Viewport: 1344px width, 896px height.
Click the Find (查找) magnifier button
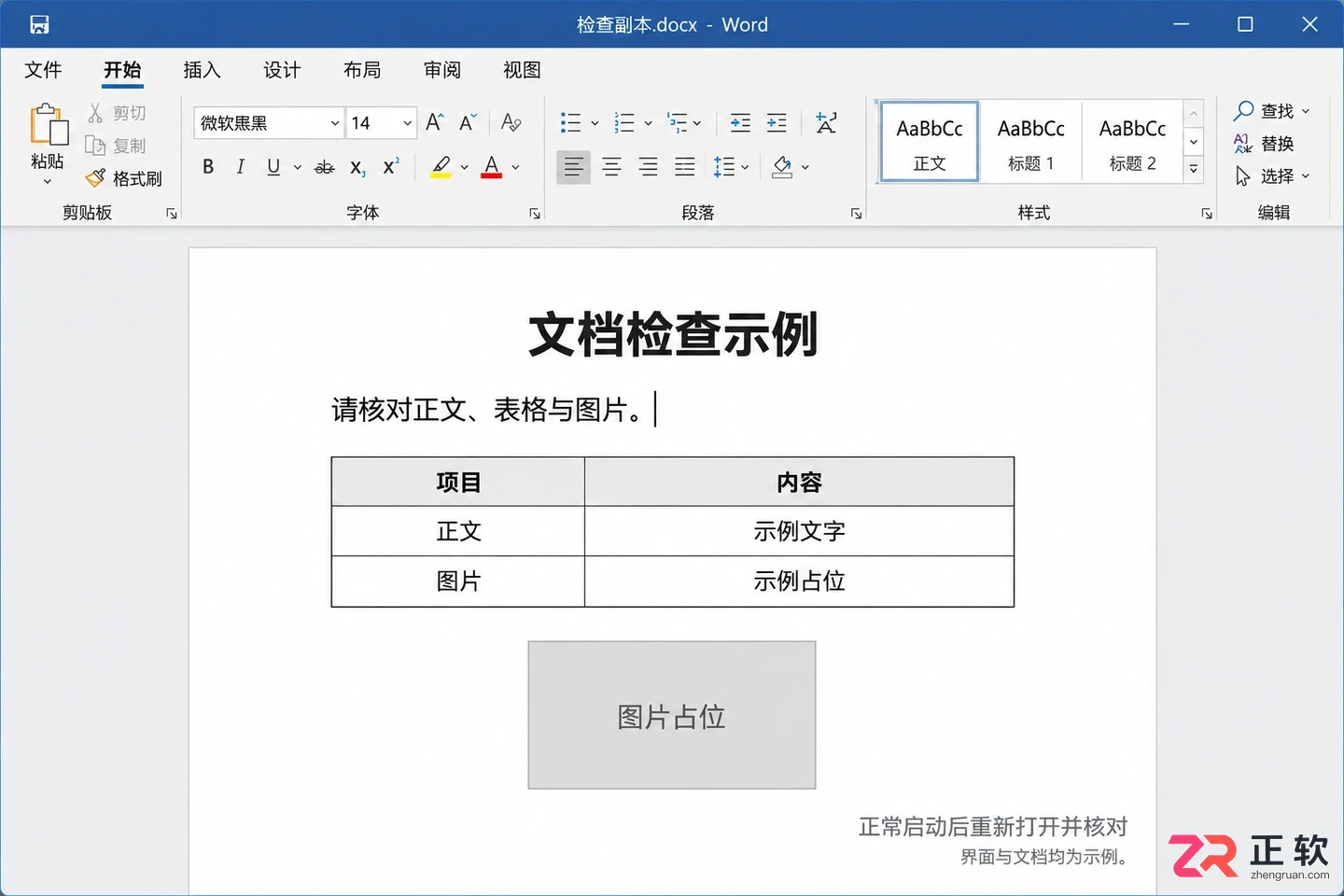coord(1272,111)
